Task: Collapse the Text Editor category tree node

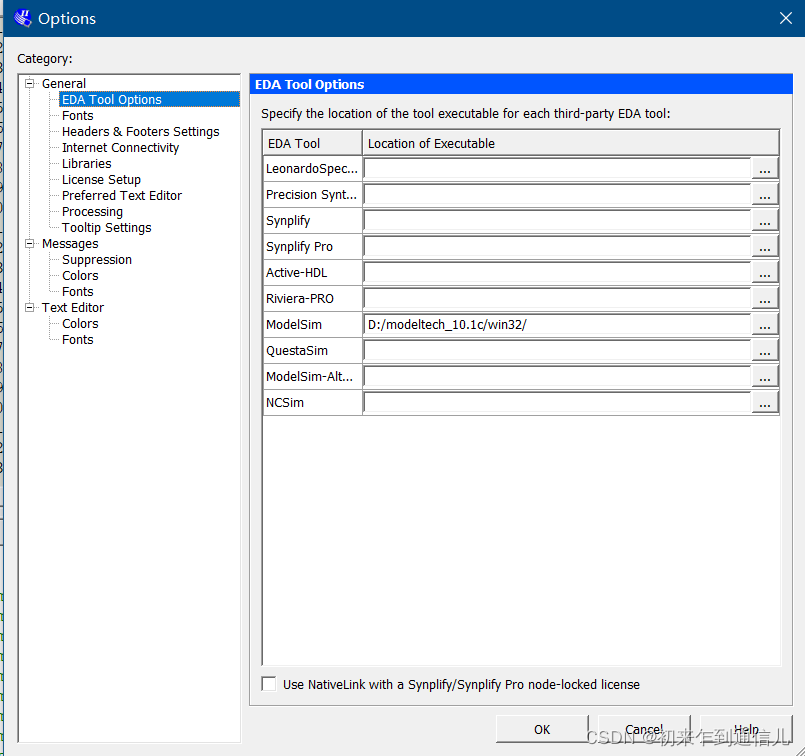Action: [x=30, y=307]
